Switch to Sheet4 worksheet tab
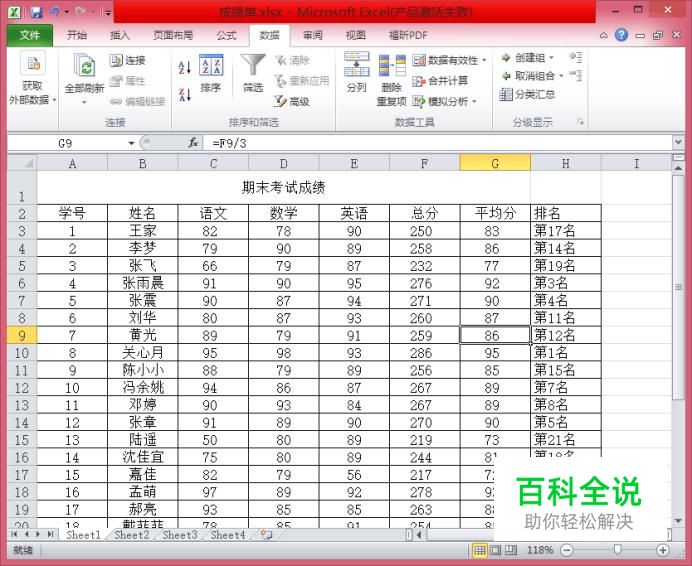The height and width of the screenshot is (566, 692). pyautogui.click(x=228, y=535)
